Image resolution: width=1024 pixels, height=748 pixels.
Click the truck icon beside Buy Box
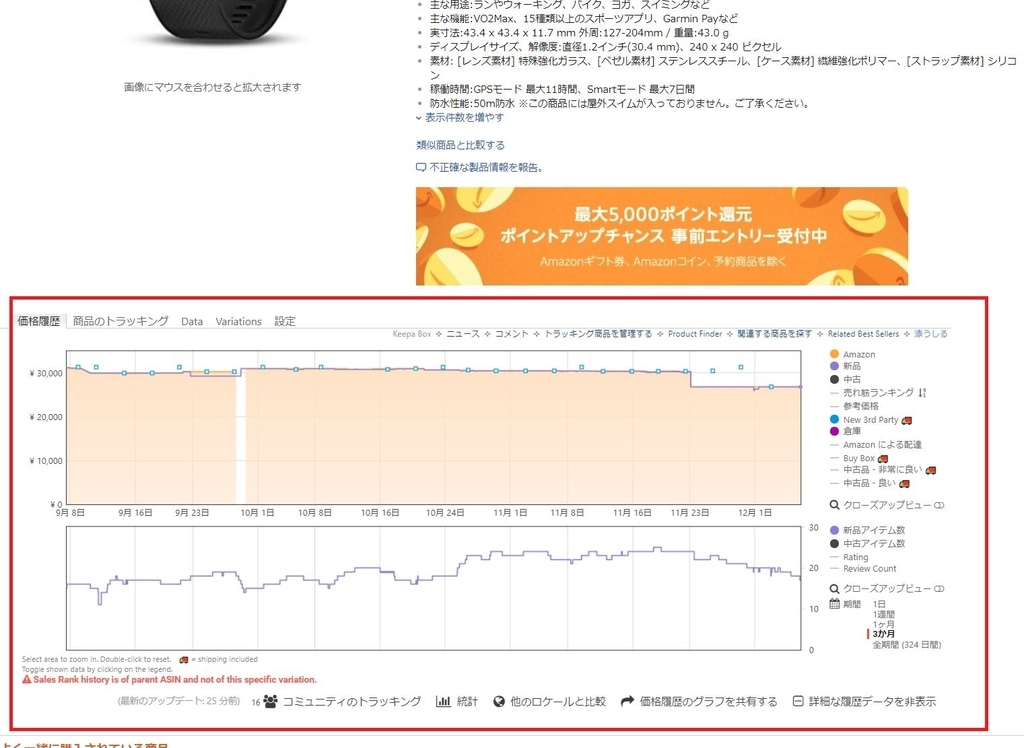(883, 459)
